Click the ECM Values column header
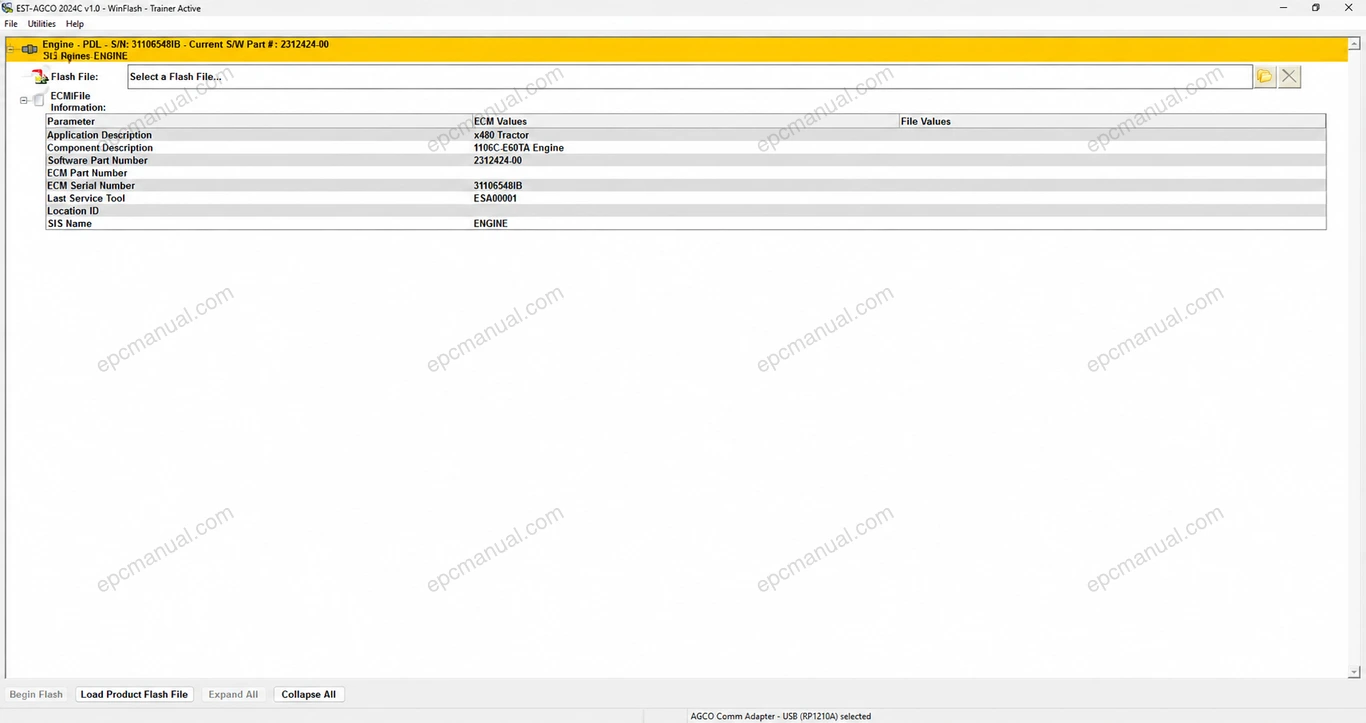This screenshot has width=1366, height=723. (686, 121)
